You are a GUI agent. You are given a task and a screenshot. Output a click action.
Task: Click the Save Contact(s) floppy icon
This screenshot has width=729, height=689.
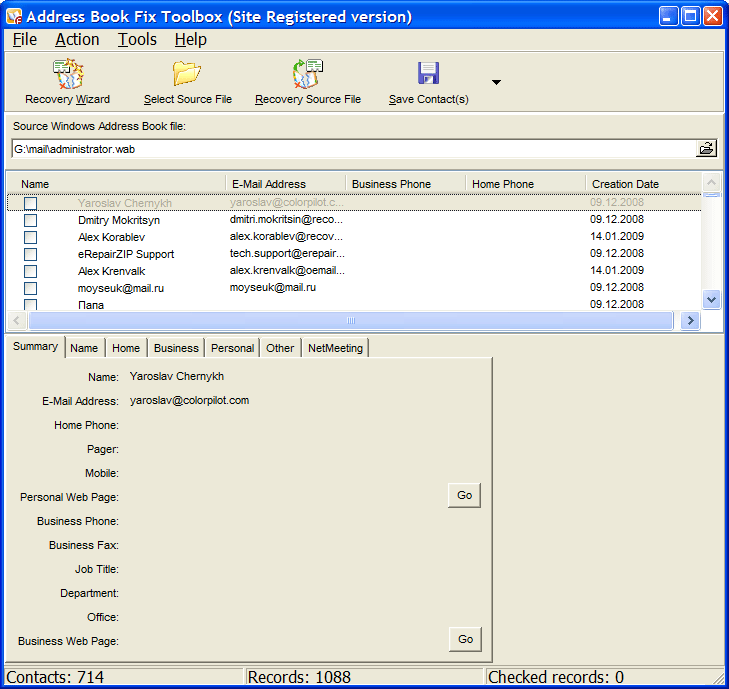tap(428, 73)
